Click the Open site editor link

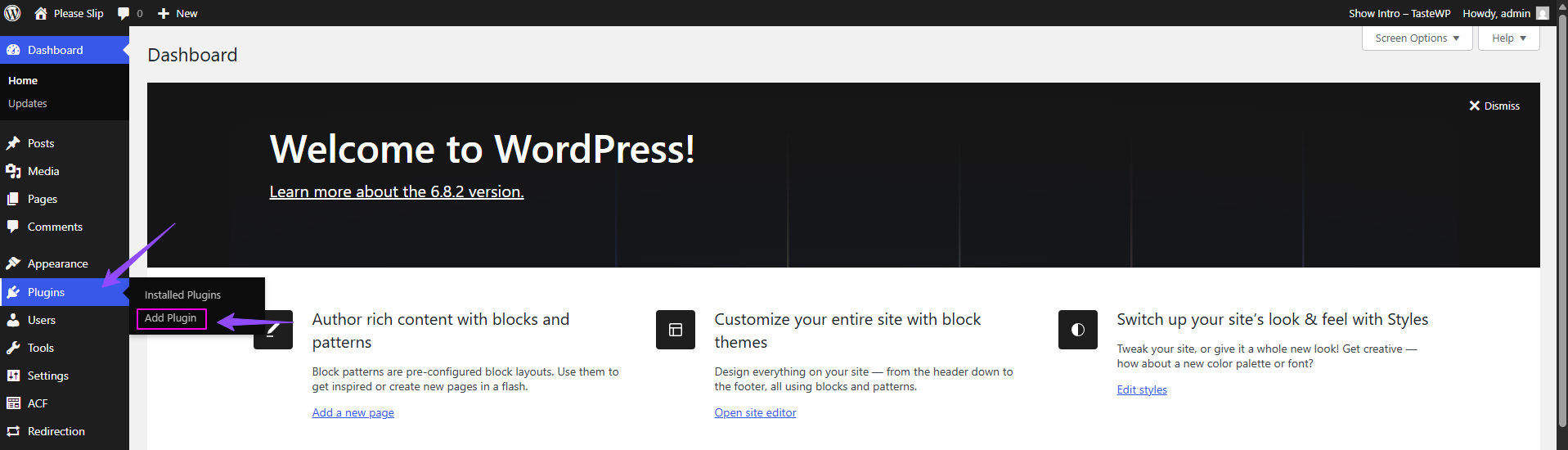pos(755,412)
